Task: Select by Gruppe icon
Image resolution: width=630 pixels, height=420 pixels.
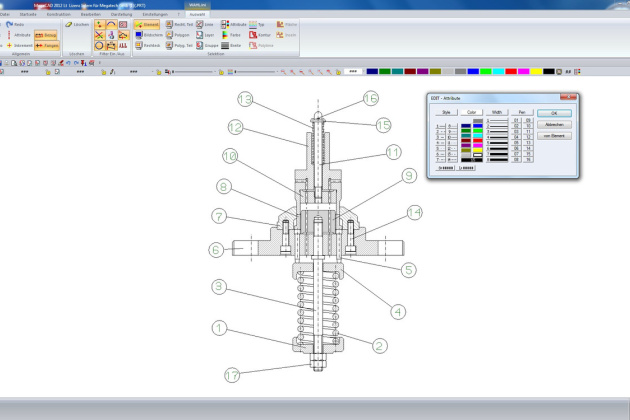Action: [199, 45]
